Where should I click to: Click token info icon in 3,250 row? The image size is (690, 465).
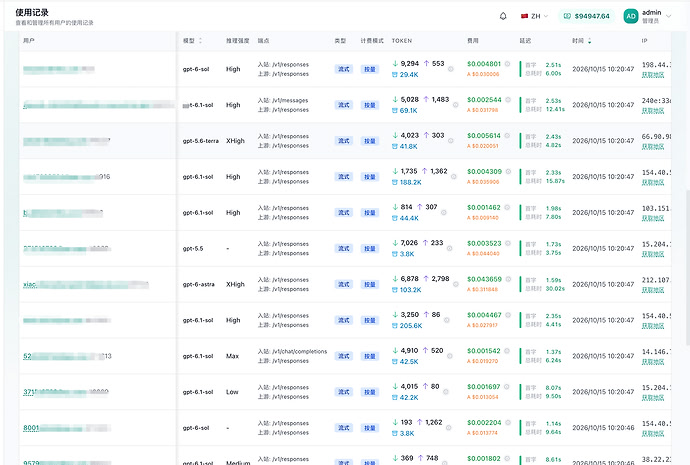pyautogui.click(x=447, y=320)
